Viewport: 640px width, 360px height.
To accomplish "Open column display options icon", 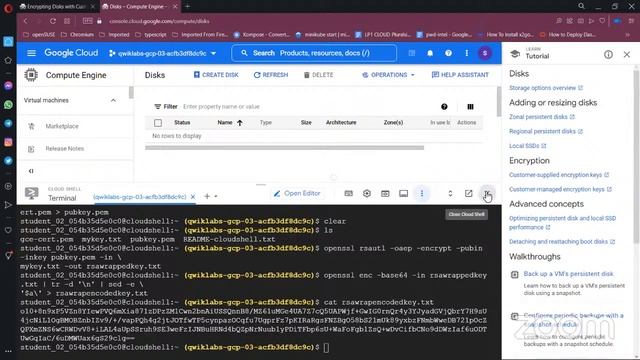I will tap(470, 107).
